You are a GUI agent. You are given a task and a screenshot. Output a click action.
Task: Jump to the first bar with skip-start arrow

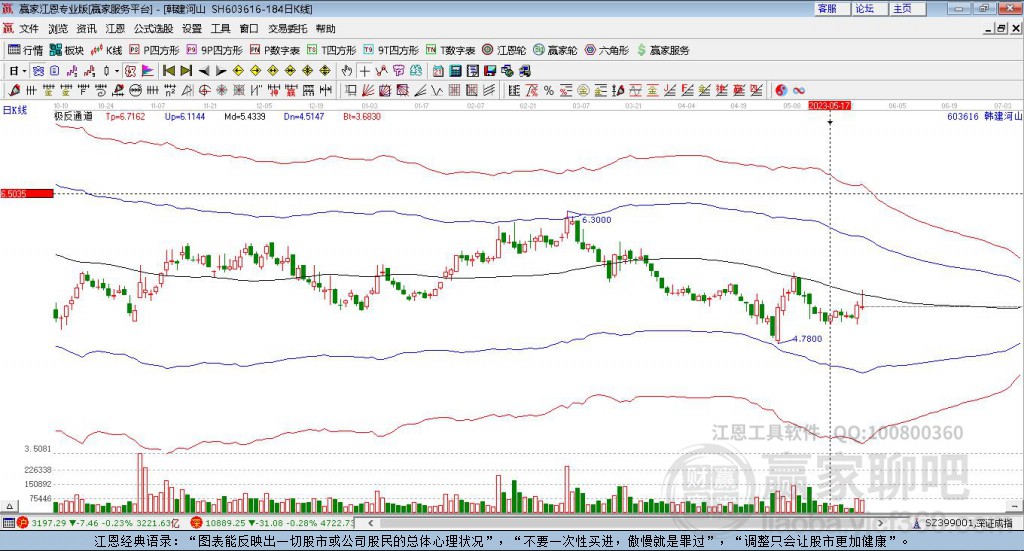click(169, 71)
